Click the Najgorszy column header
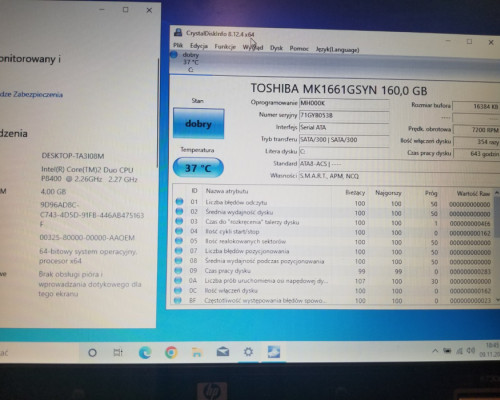This screenshot has width=500, height=400. (x=388, y=193)
